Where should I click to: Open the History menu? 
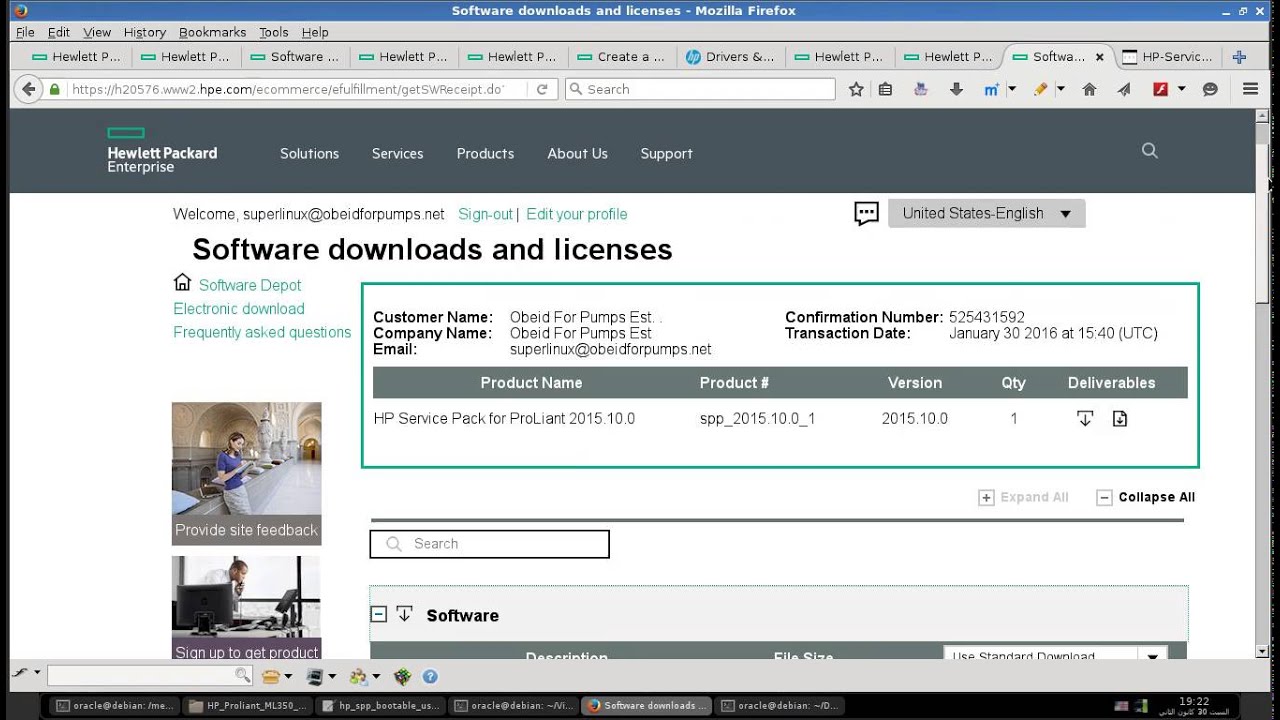tap(145, 32)
